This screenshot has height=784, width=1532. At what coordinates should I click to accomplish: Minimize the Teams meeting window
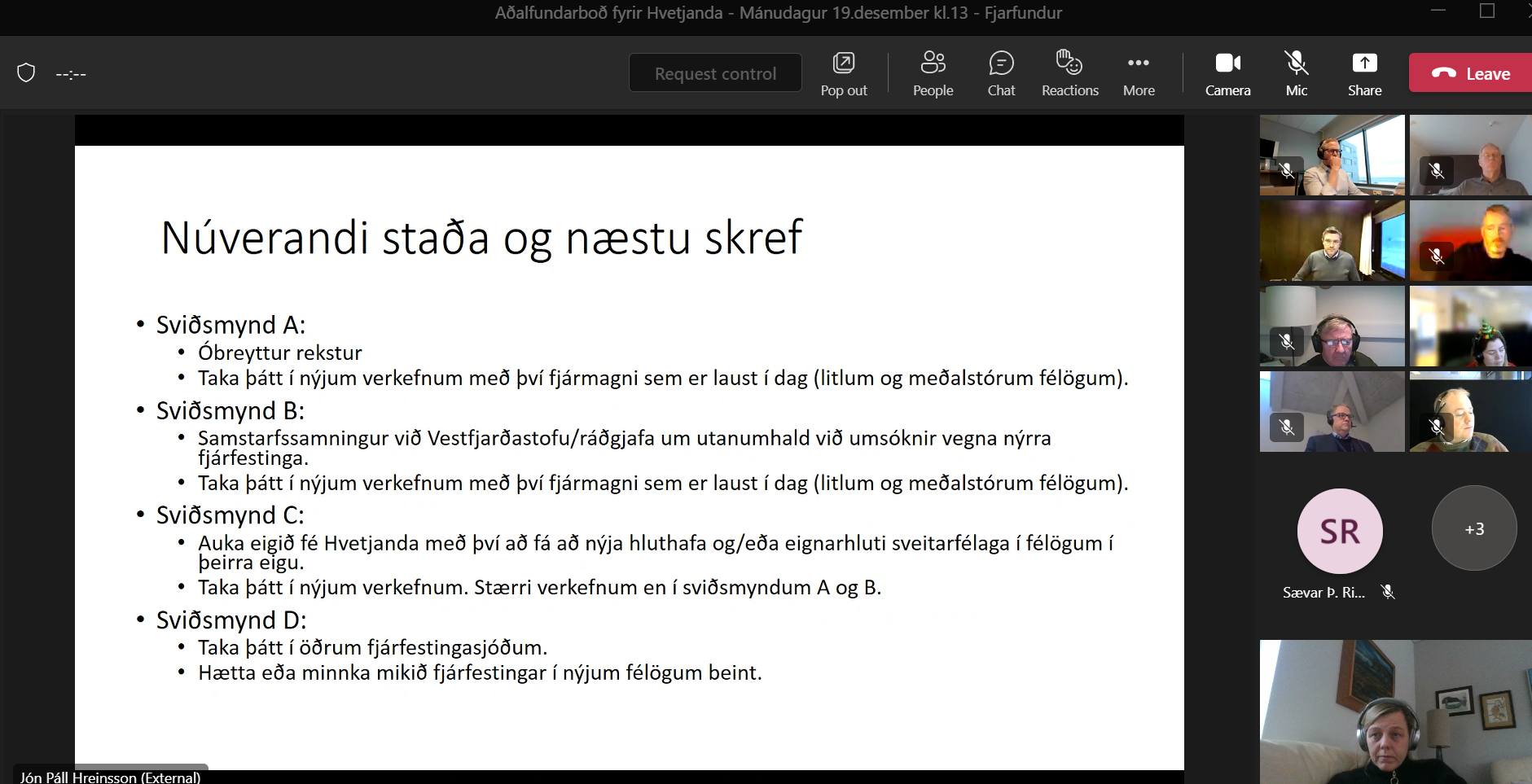tap(1438, 11)
